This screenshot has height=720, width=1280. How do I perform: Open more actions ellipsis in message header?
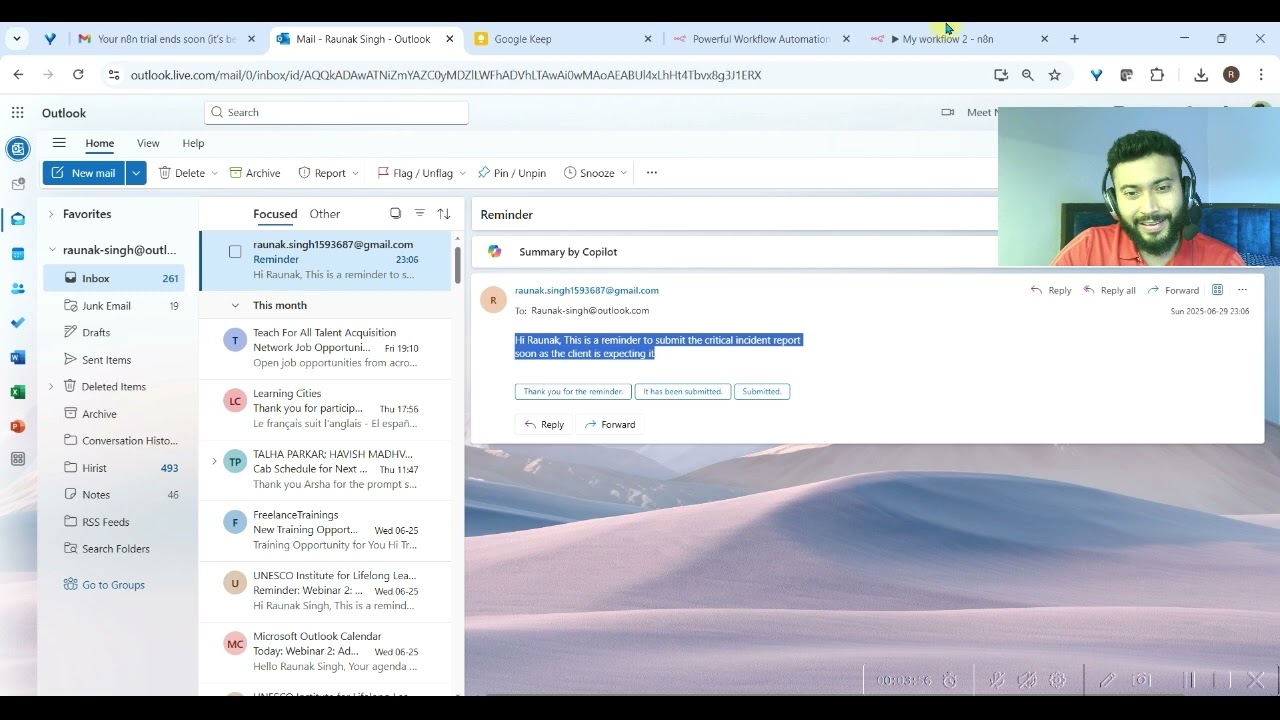1242,290
